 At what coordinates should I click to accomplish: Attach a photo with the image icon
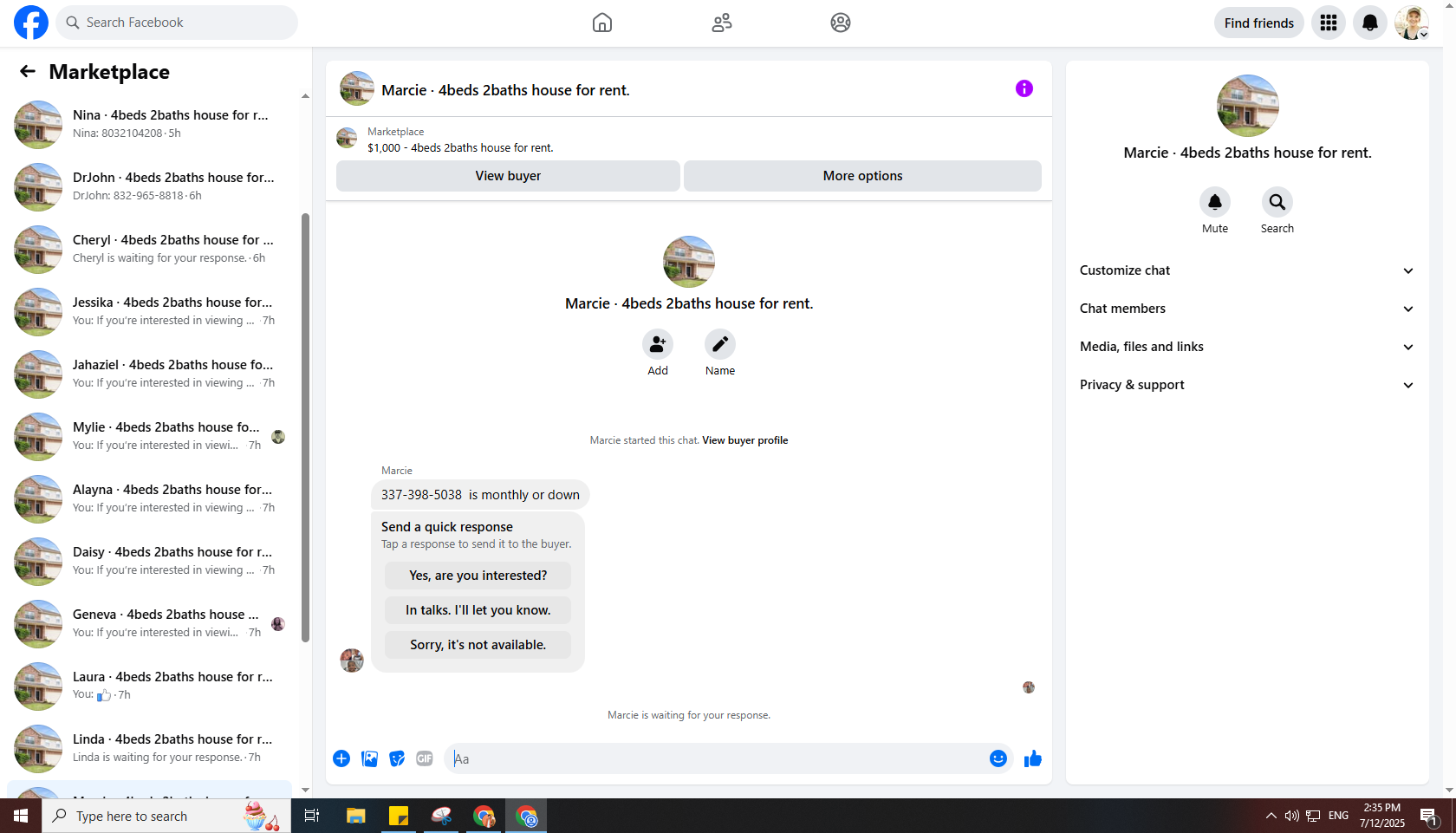[x=369, y=758]
